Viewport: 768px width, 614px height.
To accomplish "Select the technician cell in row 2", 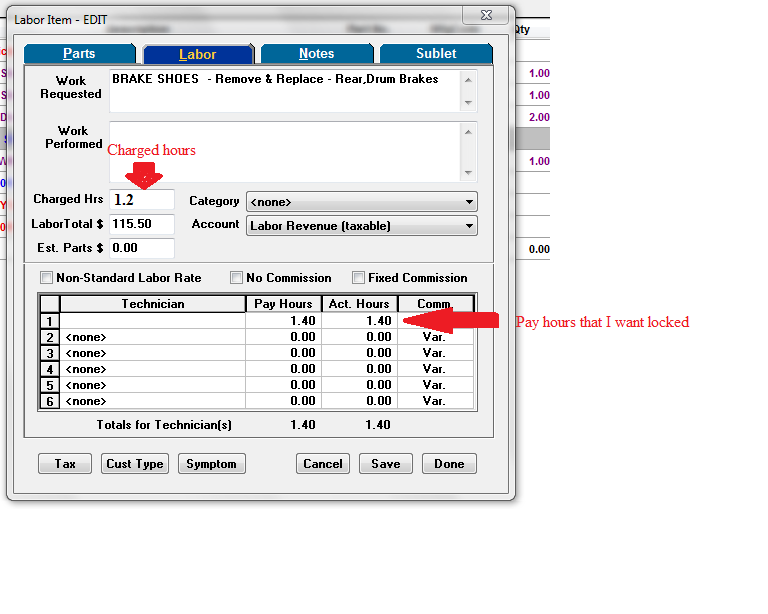I will click(x=152, y=337).
